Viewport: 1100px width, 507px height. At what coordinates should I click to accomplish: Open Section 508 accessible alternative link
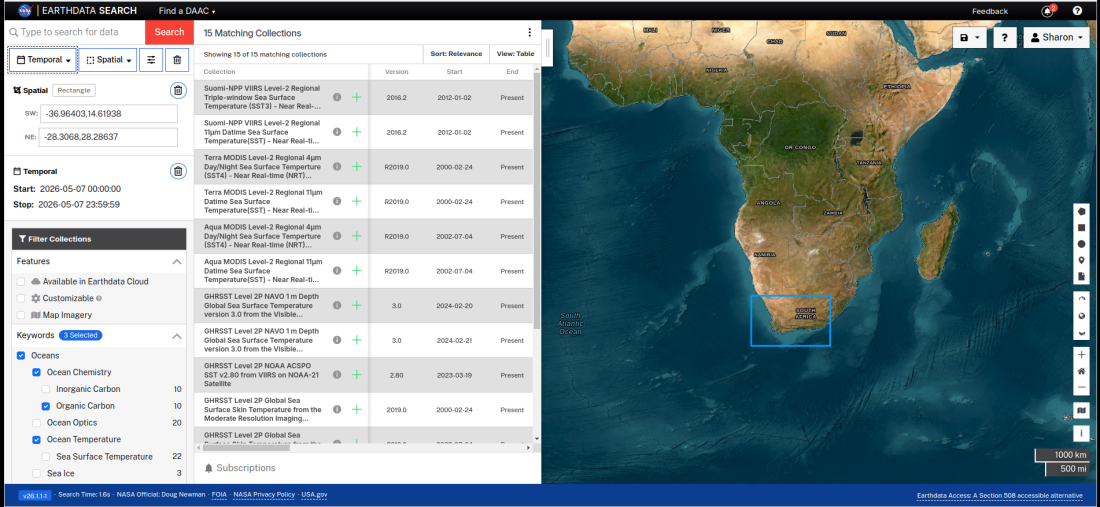point(1002,495)
